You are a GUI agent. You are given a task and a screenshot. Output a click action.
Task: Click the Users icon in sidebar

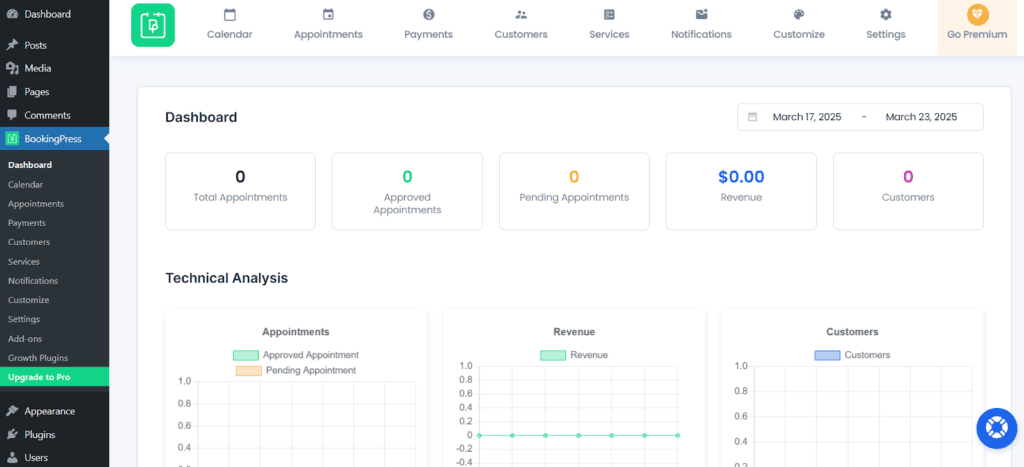pyautogui.click(x=12, y=458)
